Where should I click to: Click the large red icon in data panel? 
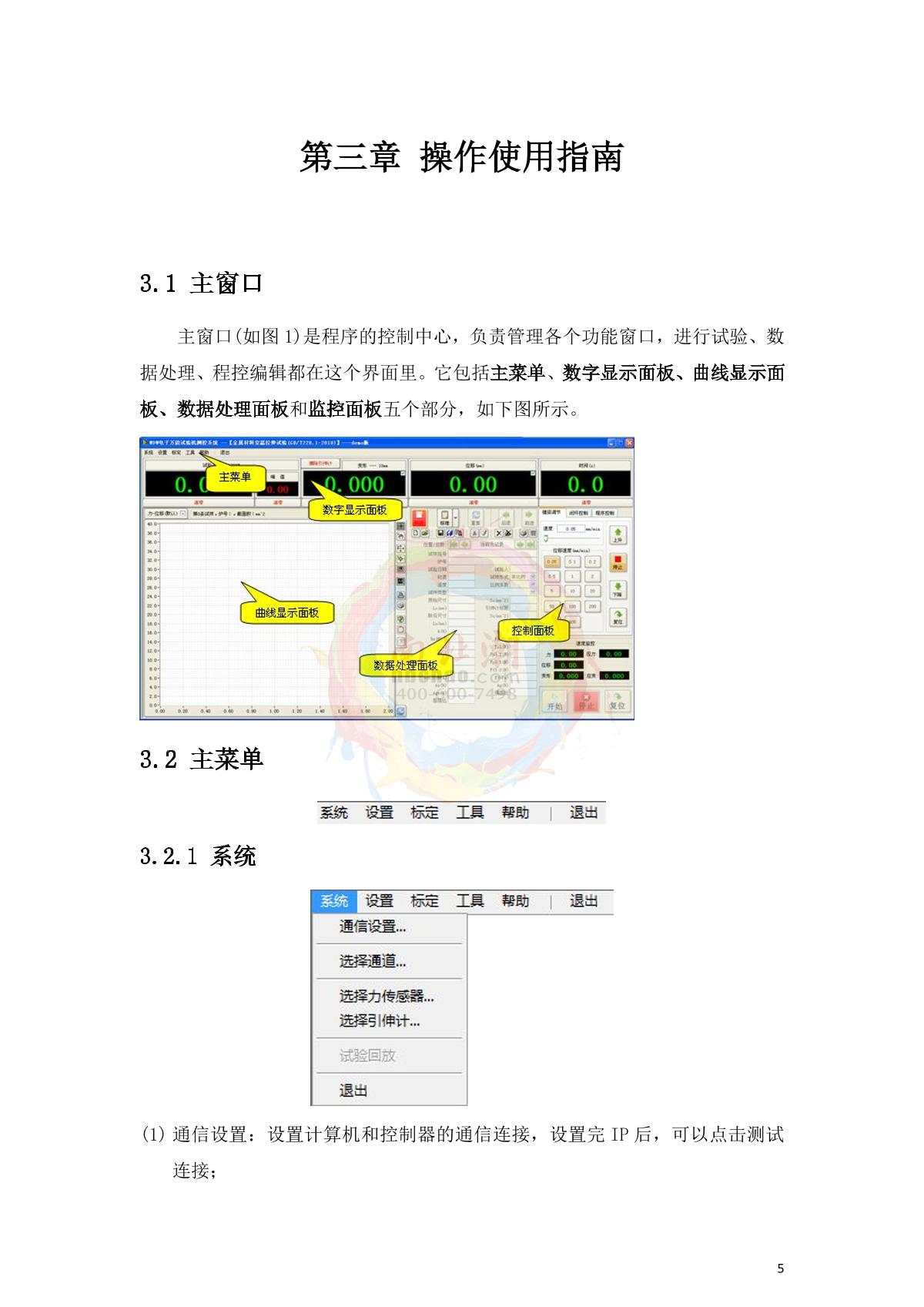[x=420, y=517]
